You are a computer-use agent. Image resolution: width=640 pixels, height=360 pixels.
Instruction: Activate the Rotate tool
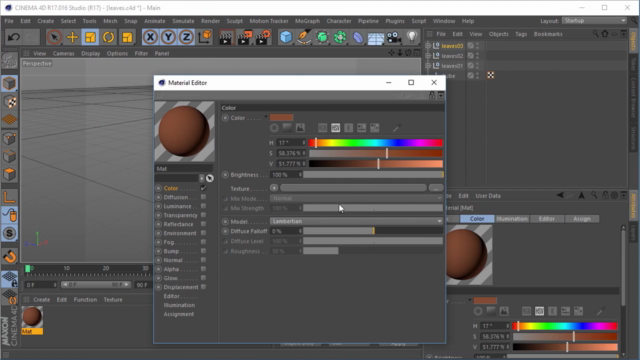[x=109, y=37]
